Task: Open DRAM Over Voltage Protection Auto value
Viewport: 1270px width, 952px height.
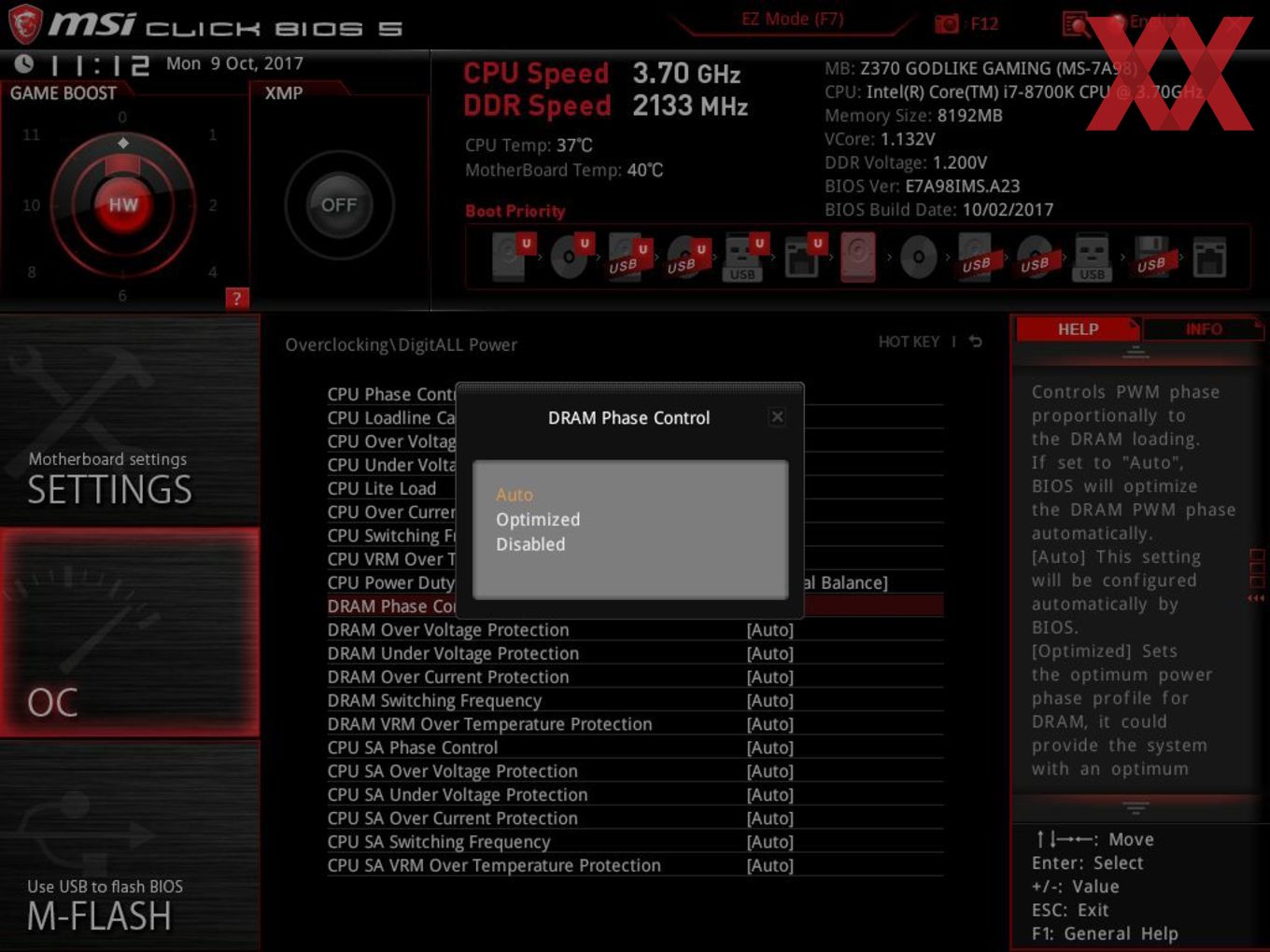Action: tap(769, 630)
